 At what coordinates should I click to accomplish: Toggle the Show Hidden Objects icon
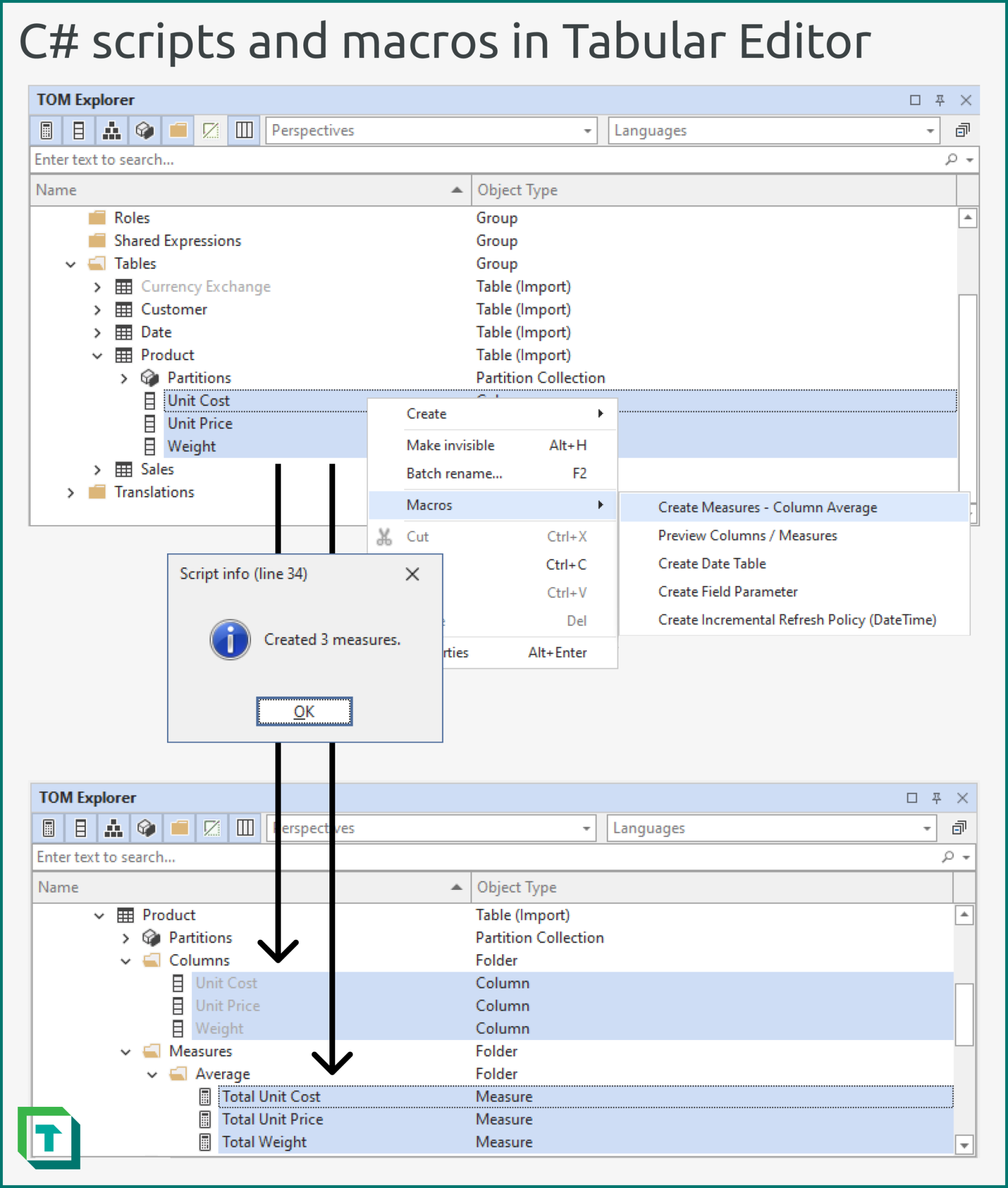pos(209,130)
